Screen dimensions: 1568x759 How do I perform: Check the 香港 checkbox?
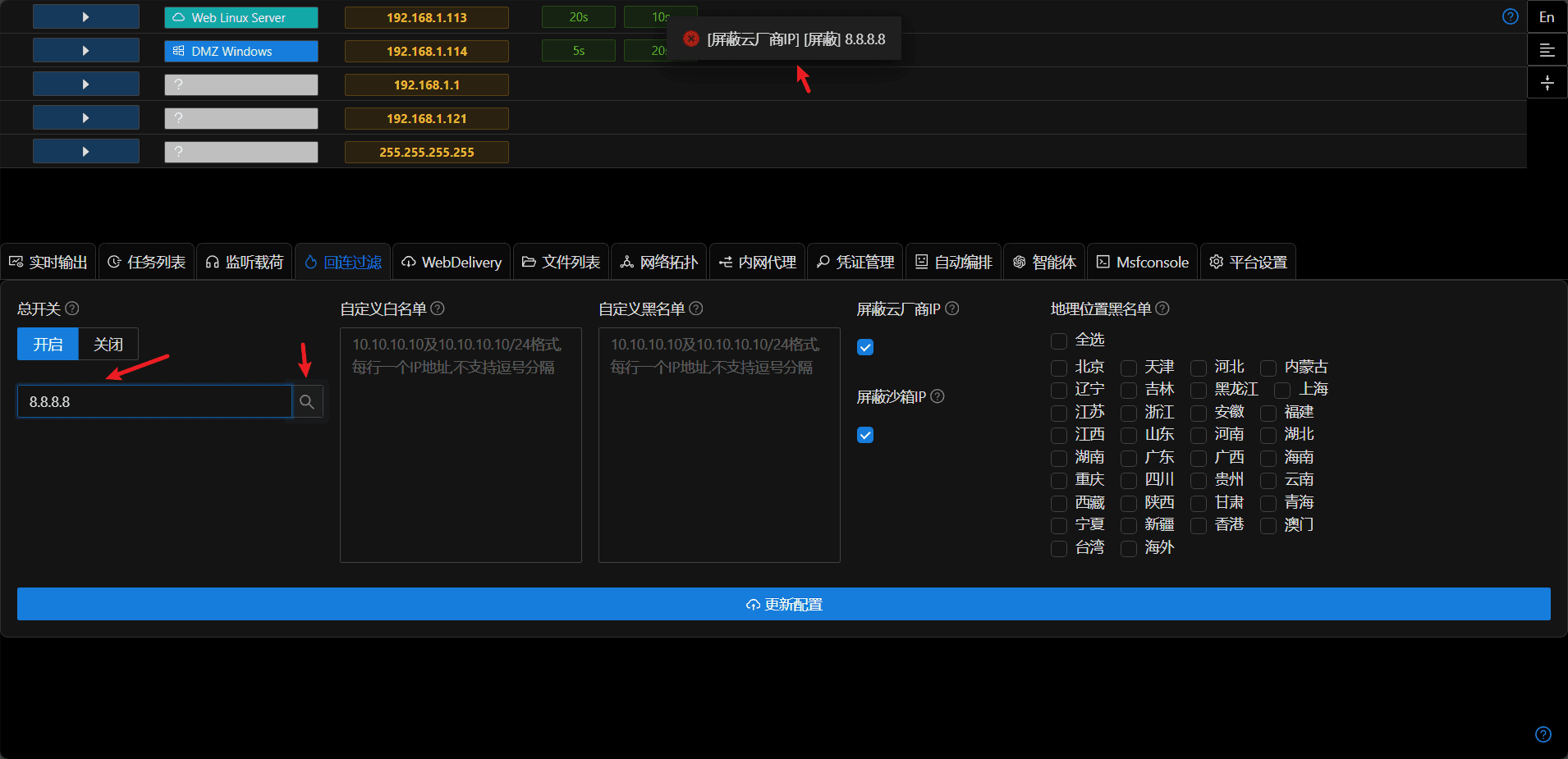(x=1199, y=525)
